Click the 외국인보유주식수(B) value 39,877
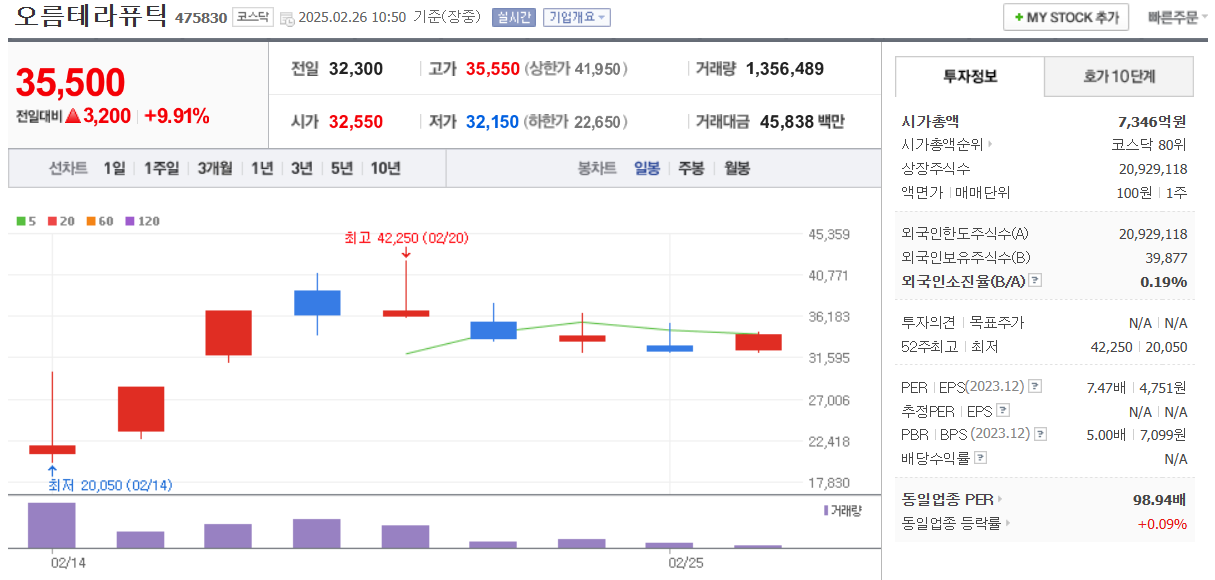This screenshot has height=580, width=1215. tap(1166, 257)
